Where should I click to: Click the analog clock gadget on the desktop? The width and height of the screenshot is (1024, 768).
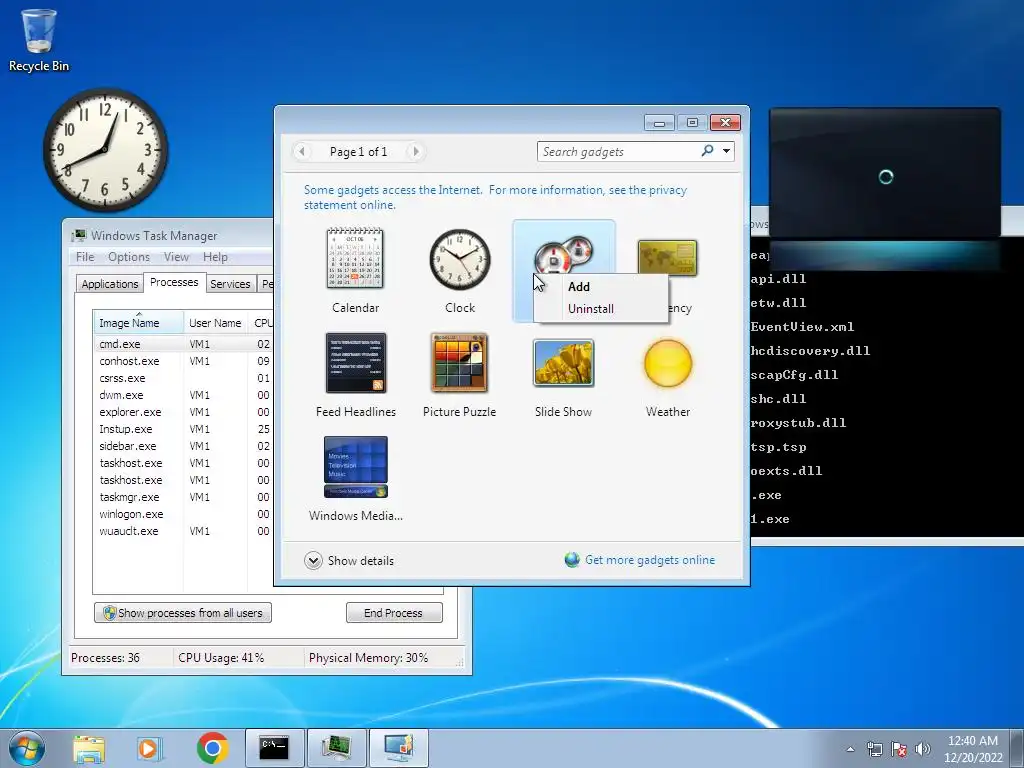(x=104, y=150)
